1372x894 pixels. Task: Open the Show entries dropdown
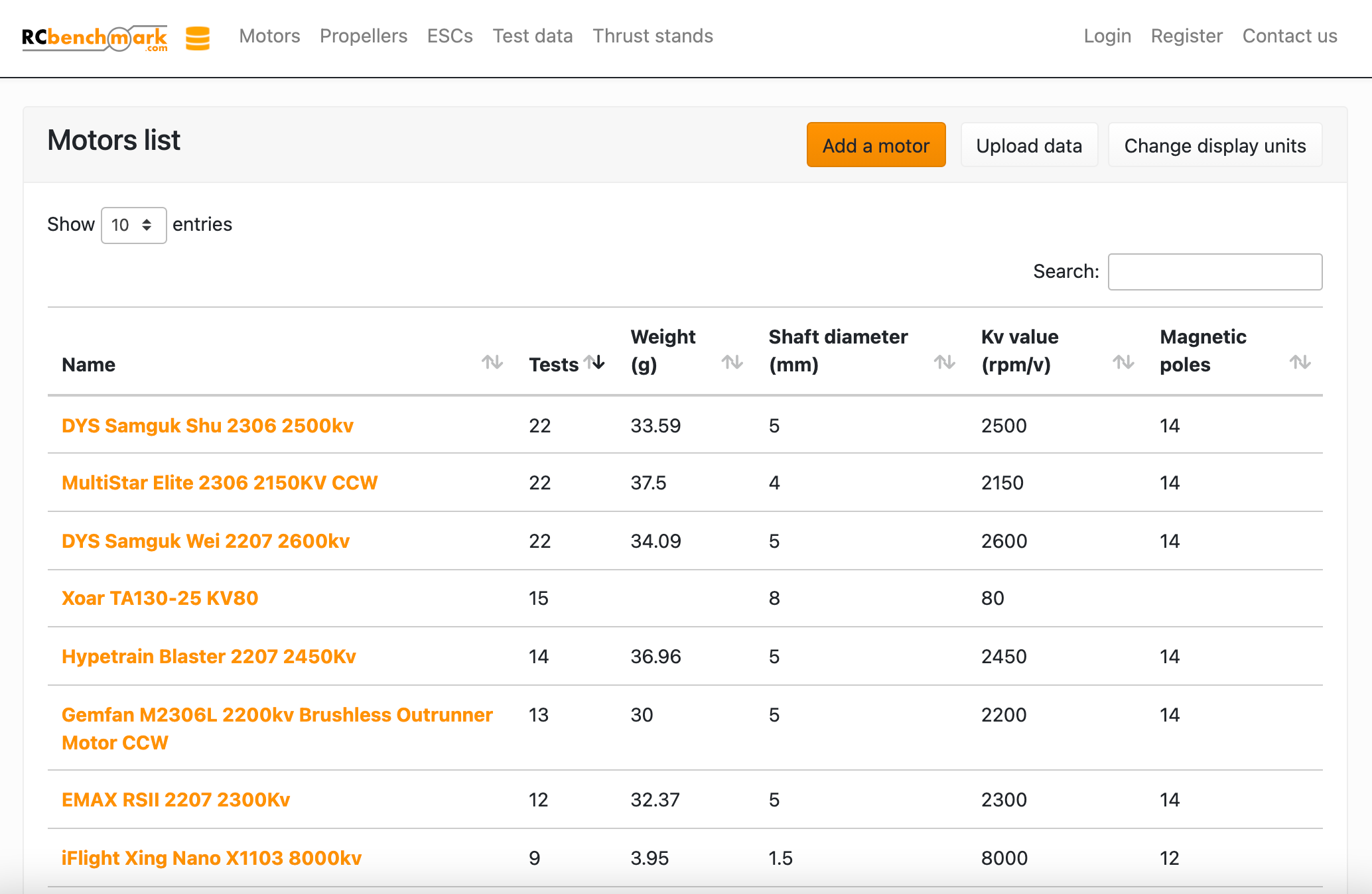click(x=133, y=225)
